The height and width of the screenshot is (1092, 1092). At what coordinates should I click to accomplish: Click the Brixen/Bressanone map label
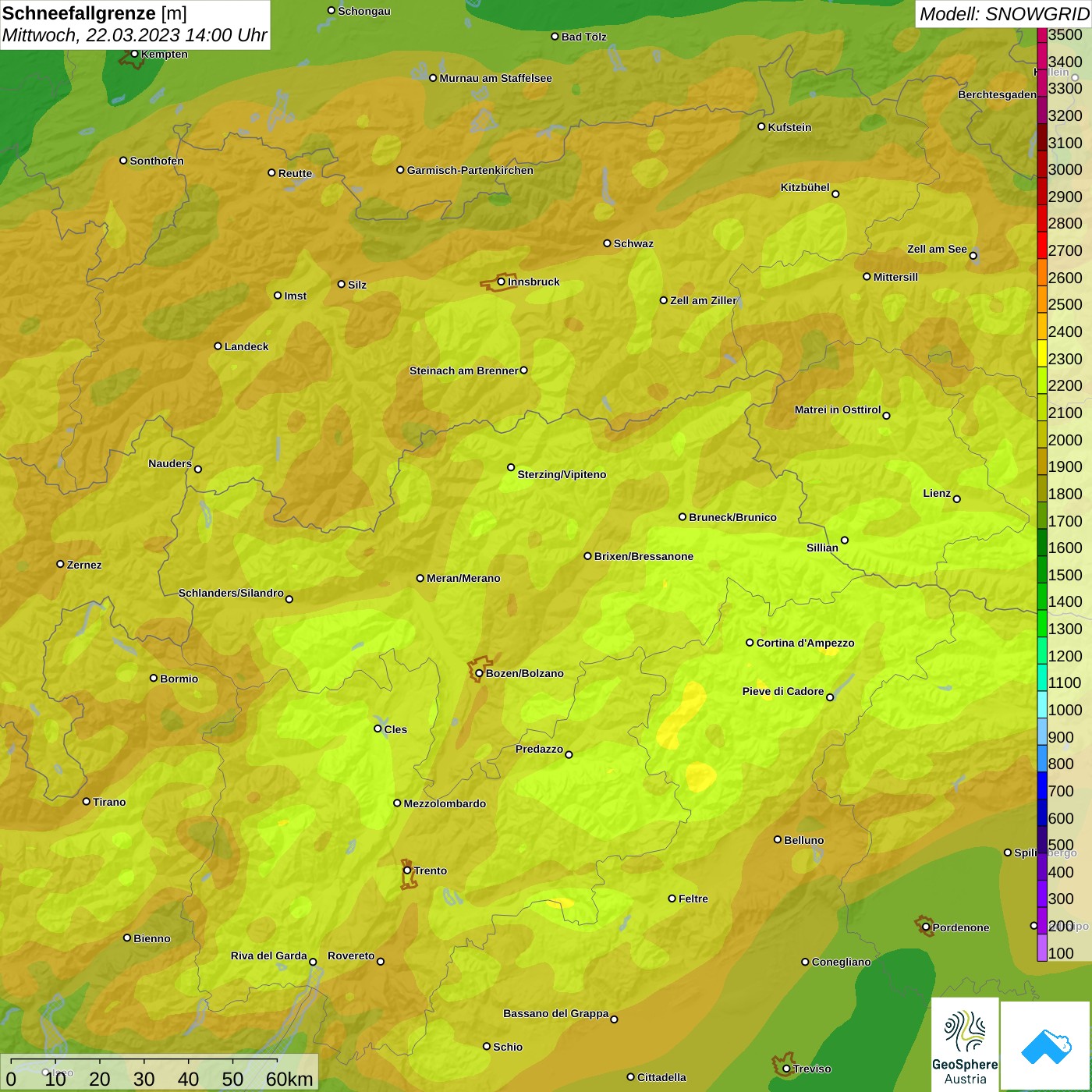(x=643, y=556)
